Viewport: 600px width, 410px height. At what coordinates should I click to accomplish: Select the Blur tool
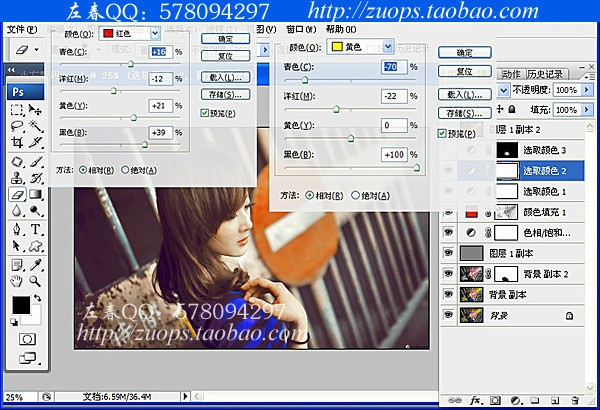[16, 211]
